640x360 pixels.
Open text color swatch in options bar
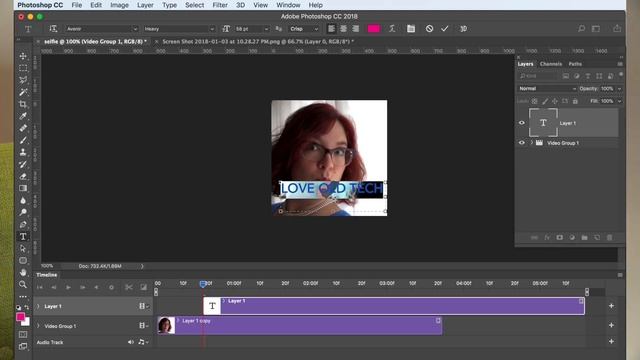(x=374, y=29)
